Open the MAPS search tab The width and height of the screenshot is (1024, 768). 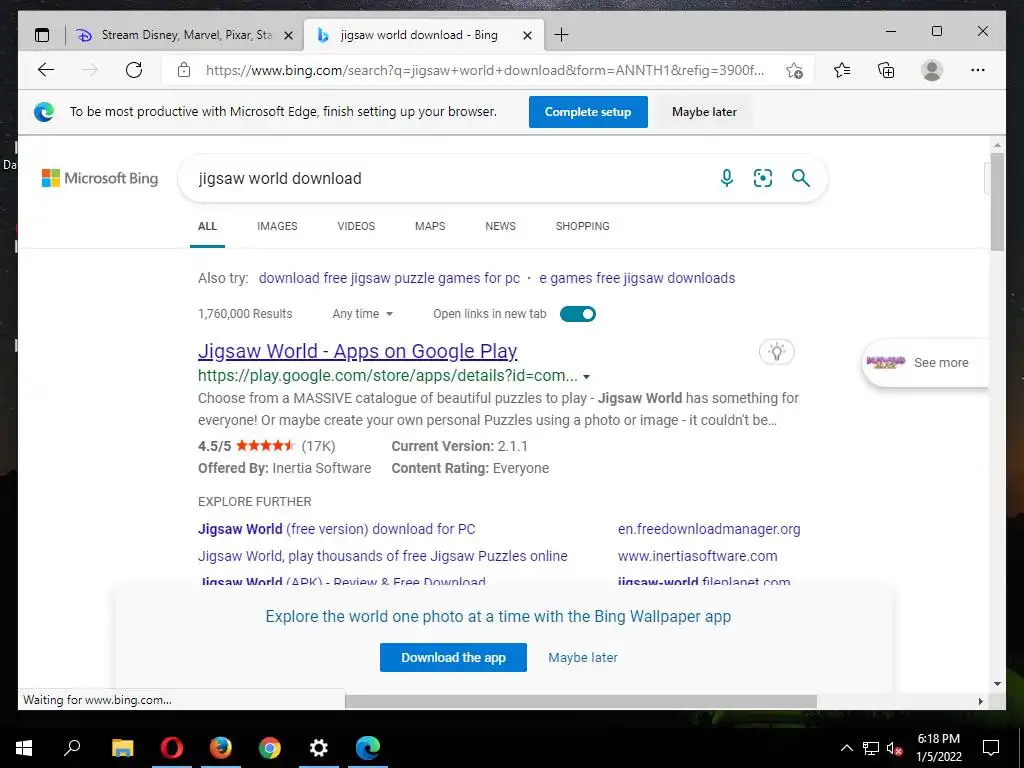coord(430,226)
